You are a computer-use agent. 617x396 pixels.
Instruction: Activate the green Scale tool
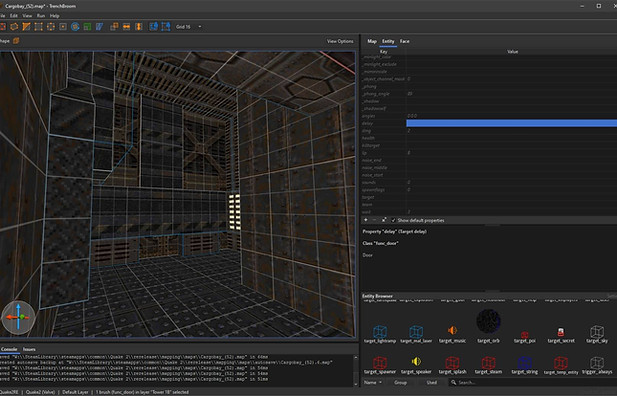click(x=87, y=27)
